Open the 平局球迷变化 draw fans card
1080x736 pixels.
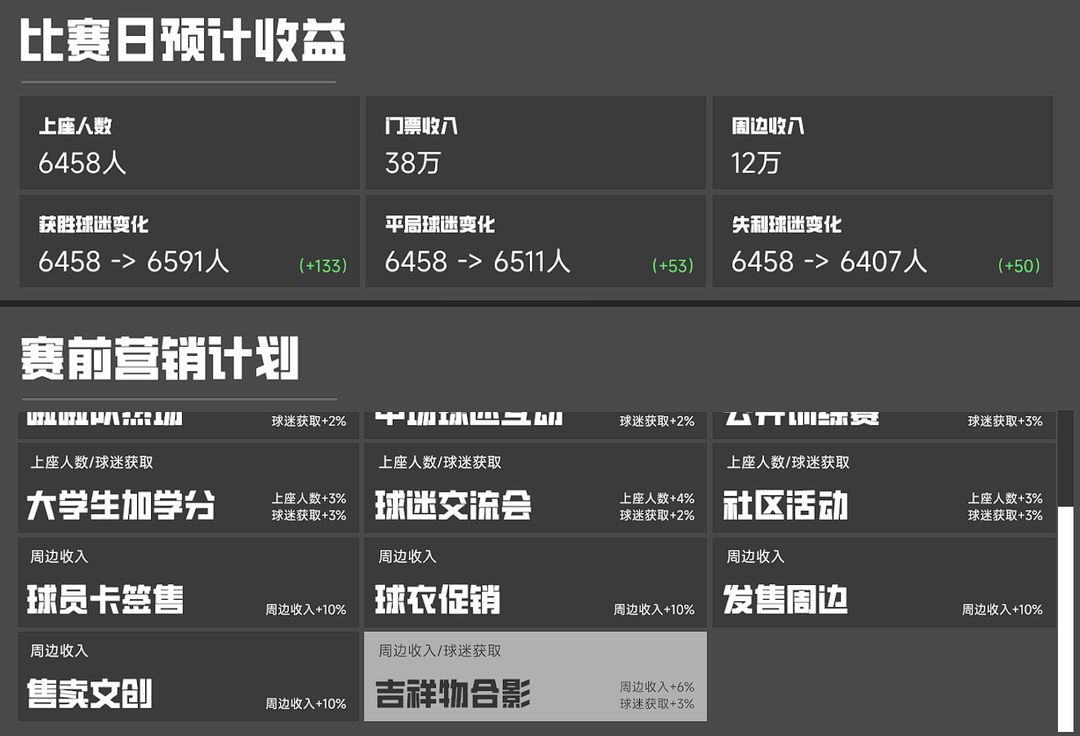click(x=535, y=241)
